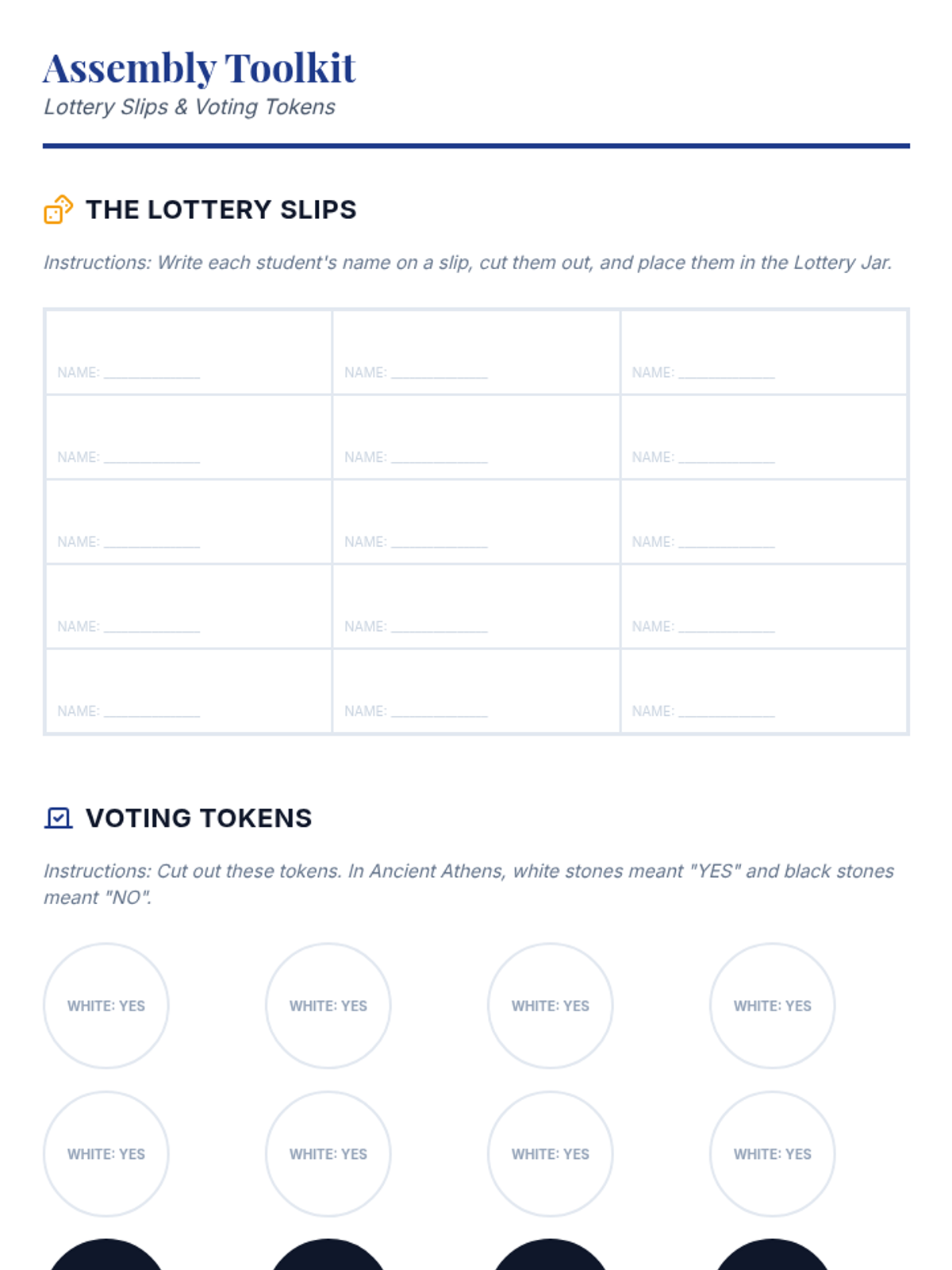
Task: Click the dice icon beside Lottery Slips heading
Action: pyautogui.click(x=58, y=210)
